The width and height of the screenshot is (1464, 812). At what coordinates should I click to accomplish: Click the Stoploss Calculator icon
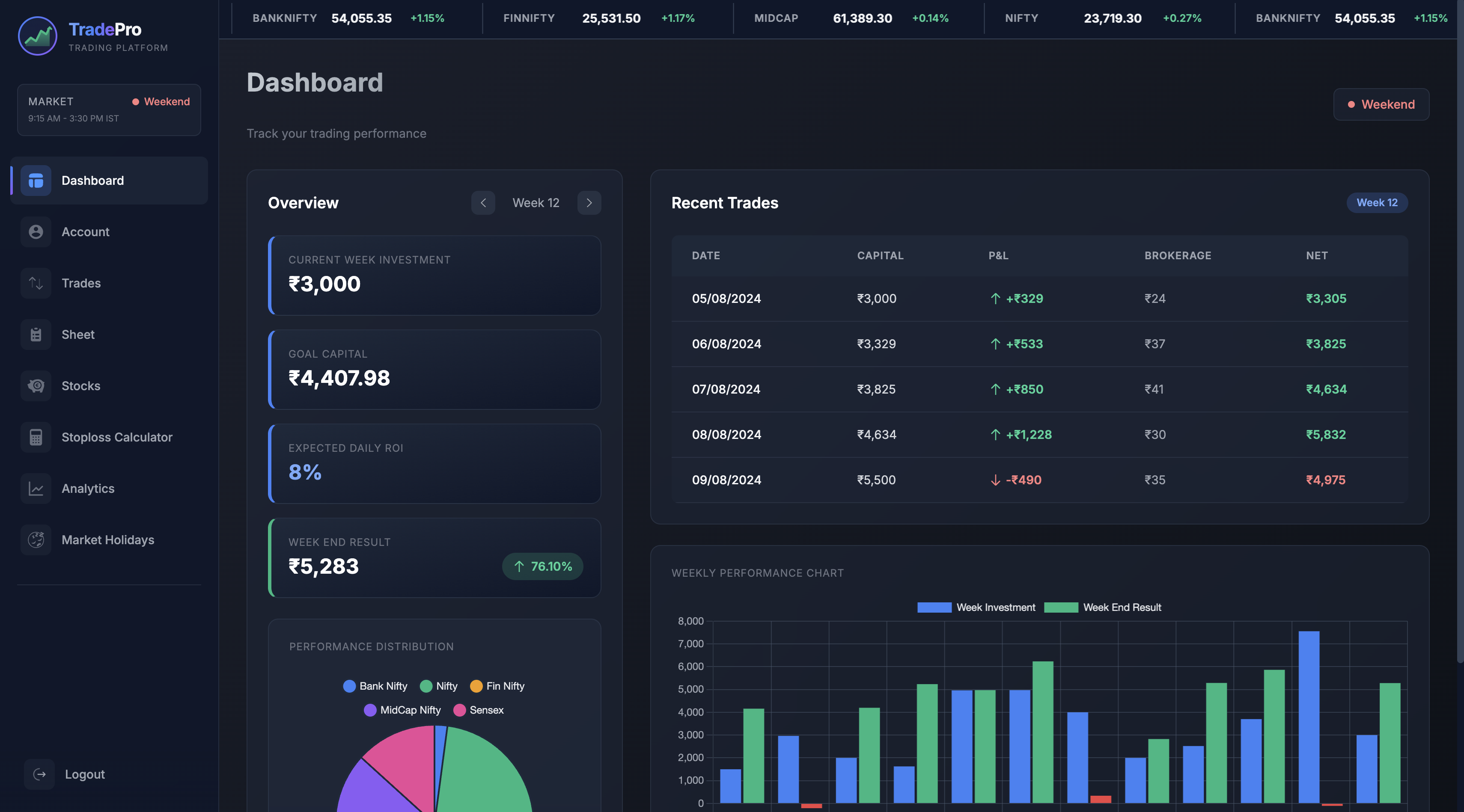pos(36,437)
